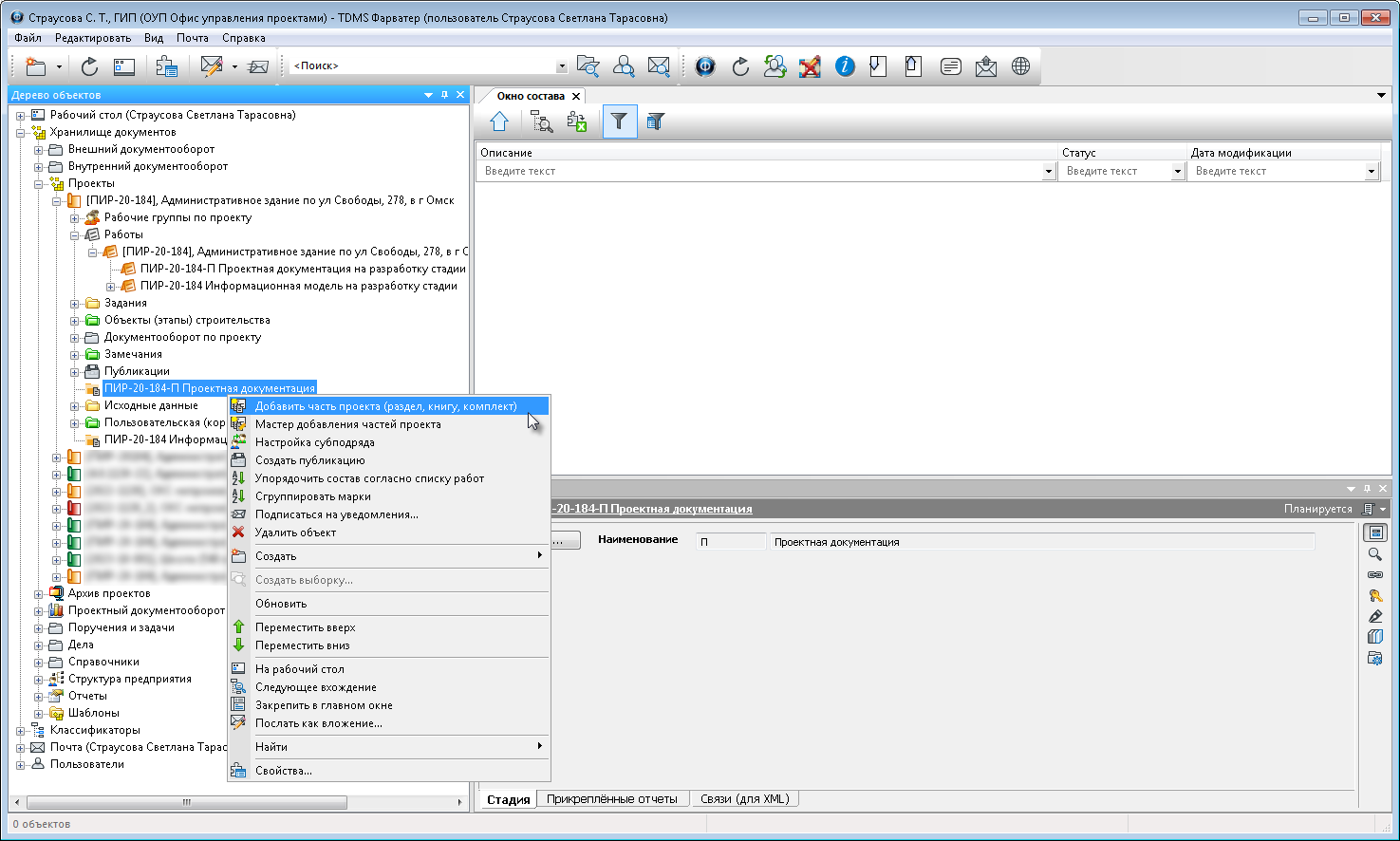
Task: Click the clear filter funnel icon
Action: pos(655,121)
